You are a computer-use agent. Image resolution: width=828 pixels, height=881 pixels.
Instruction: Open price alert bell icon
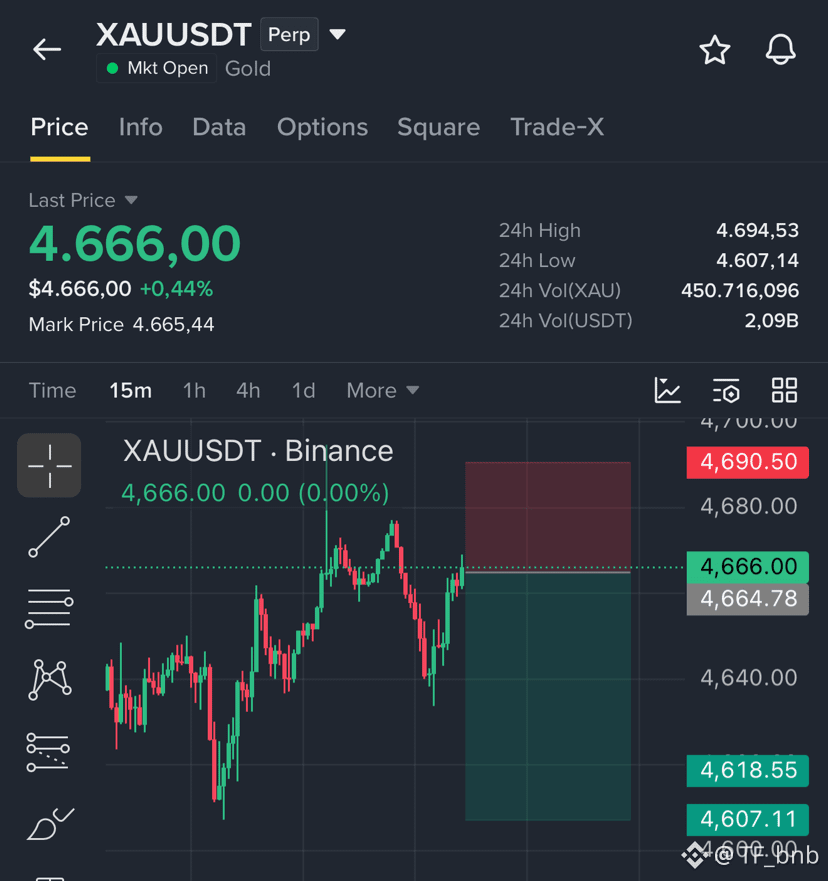pyautogui.click(x=780, y=49)
